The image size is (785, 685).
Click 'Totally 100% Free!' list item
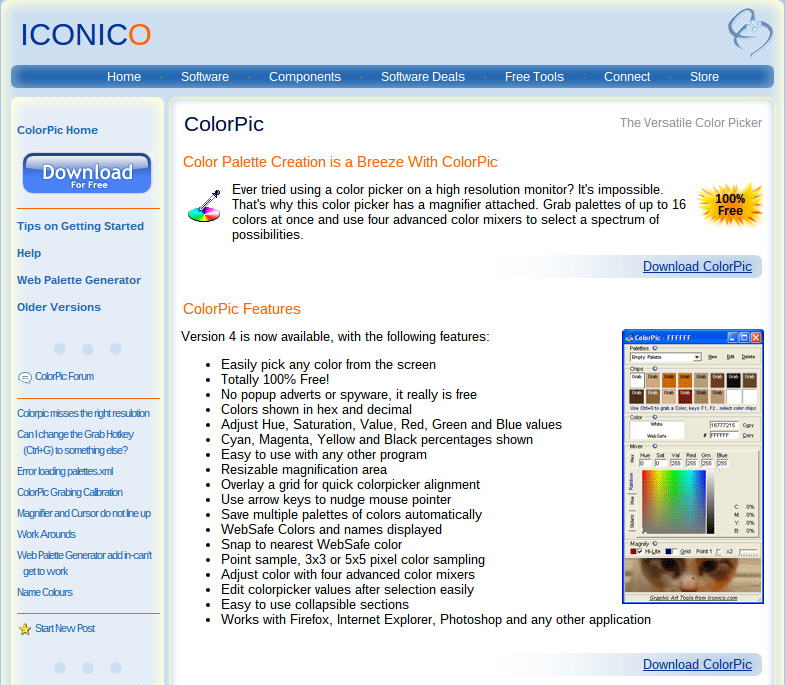(x=275, y=380)
